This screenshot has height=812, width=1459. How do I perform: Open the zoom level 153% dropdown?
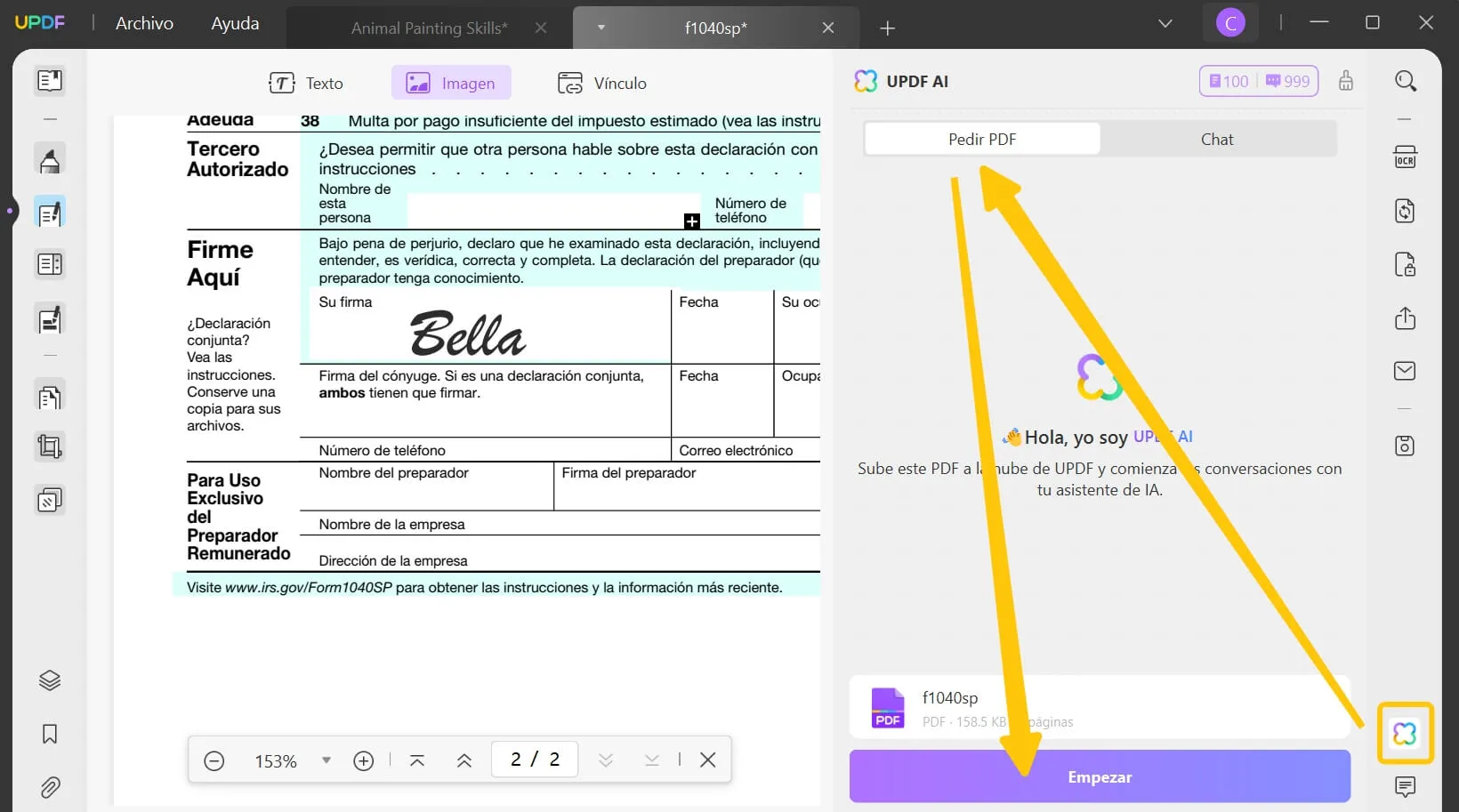(x=326, y=760)
